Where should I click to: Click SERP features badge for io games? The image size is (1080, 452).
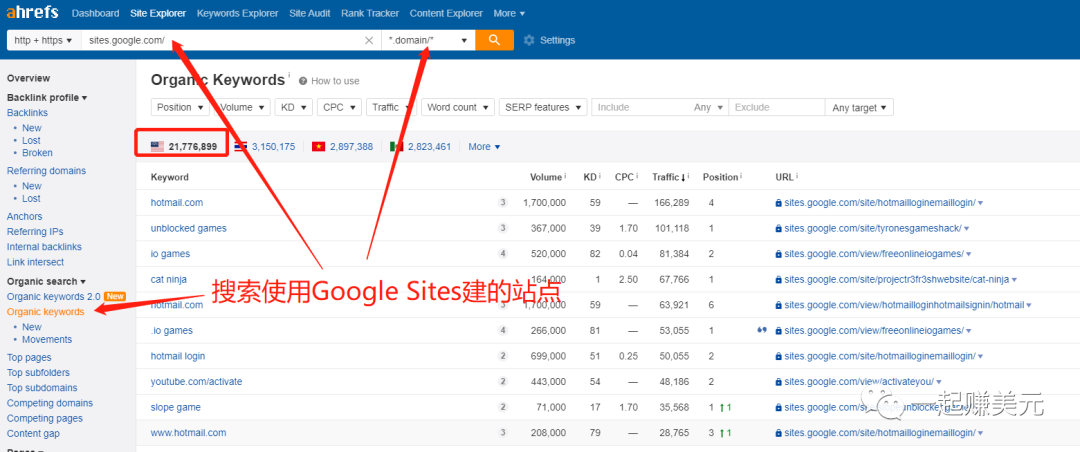coord(503,254)
